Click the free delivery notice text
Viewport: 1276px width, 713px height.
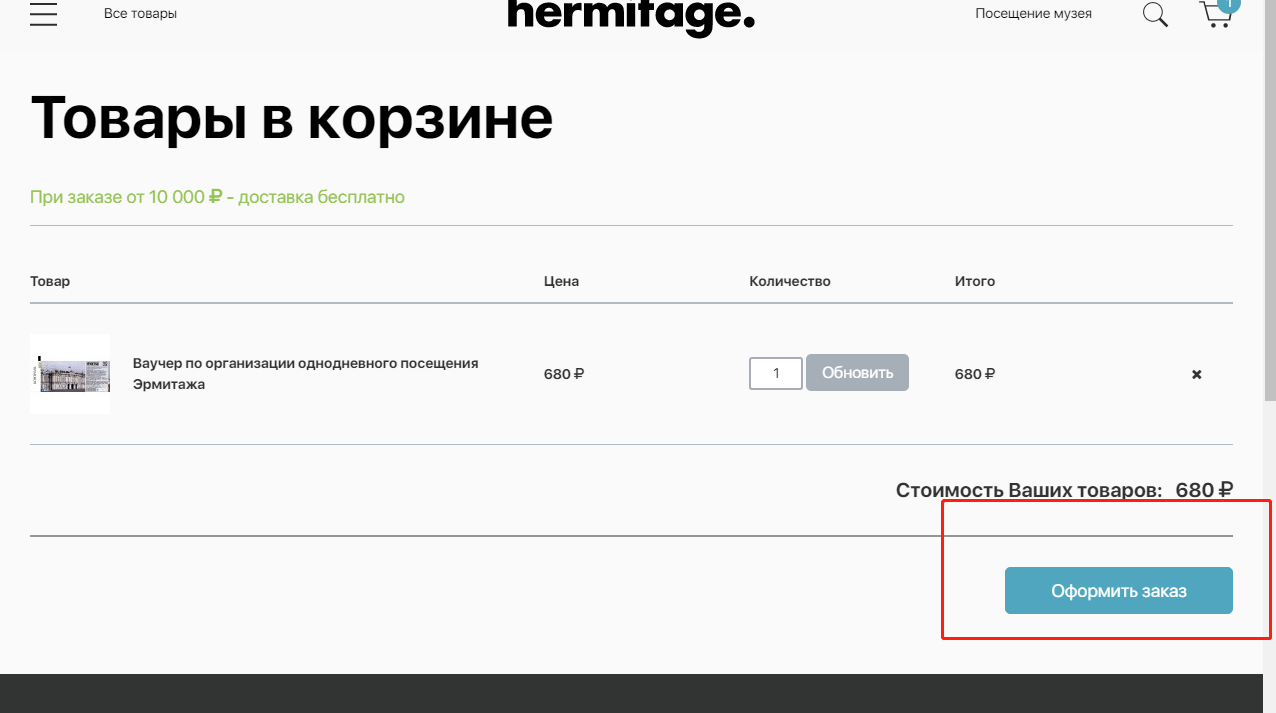coord(217,197)
